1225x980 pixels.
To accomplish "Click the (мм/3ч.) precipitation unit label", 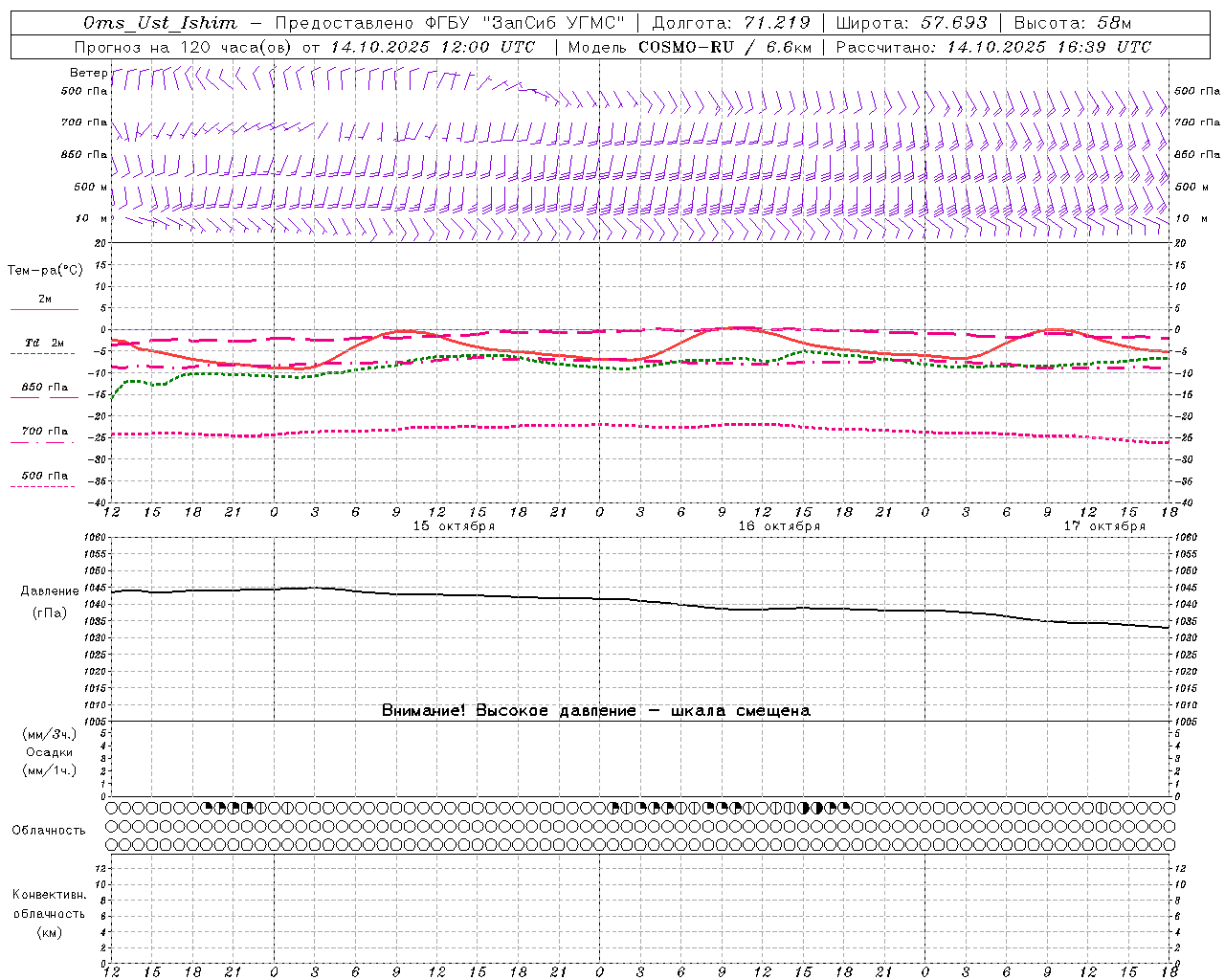I will pyautogui.click(x=50, y=734).
